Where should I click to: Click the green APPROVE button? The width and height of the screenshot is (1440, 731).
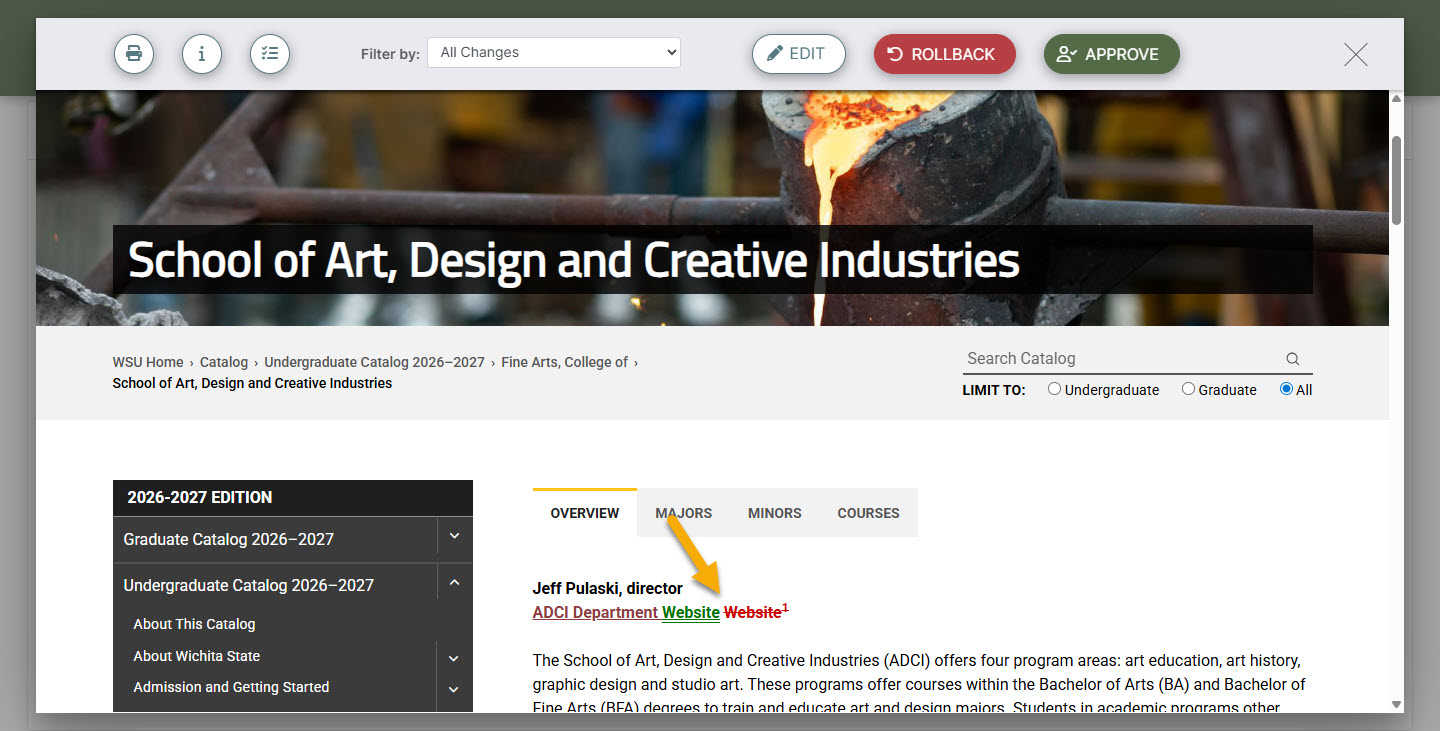(1112, 54)
